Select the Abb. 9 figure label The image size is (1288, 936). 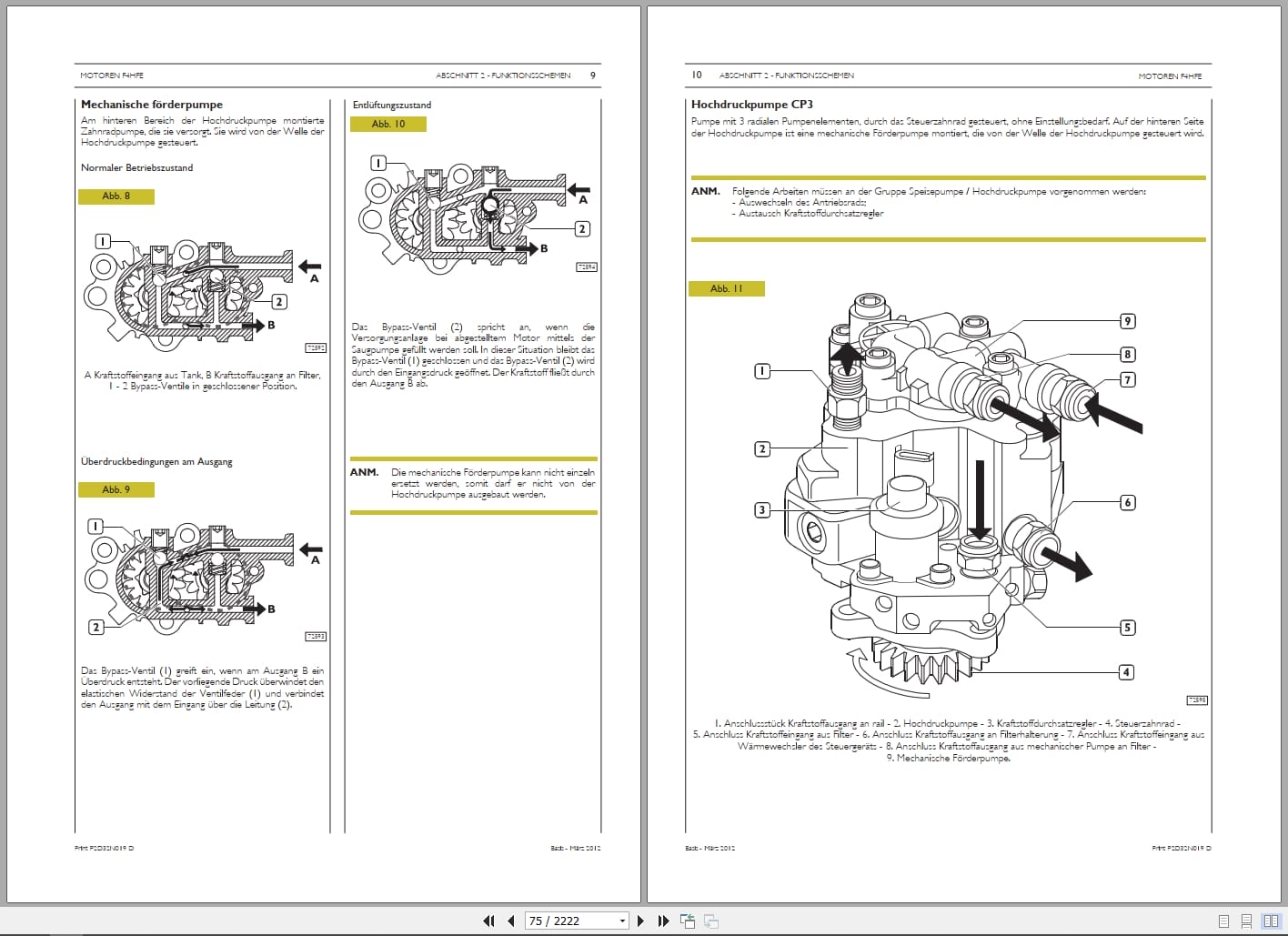coord(116,489)
